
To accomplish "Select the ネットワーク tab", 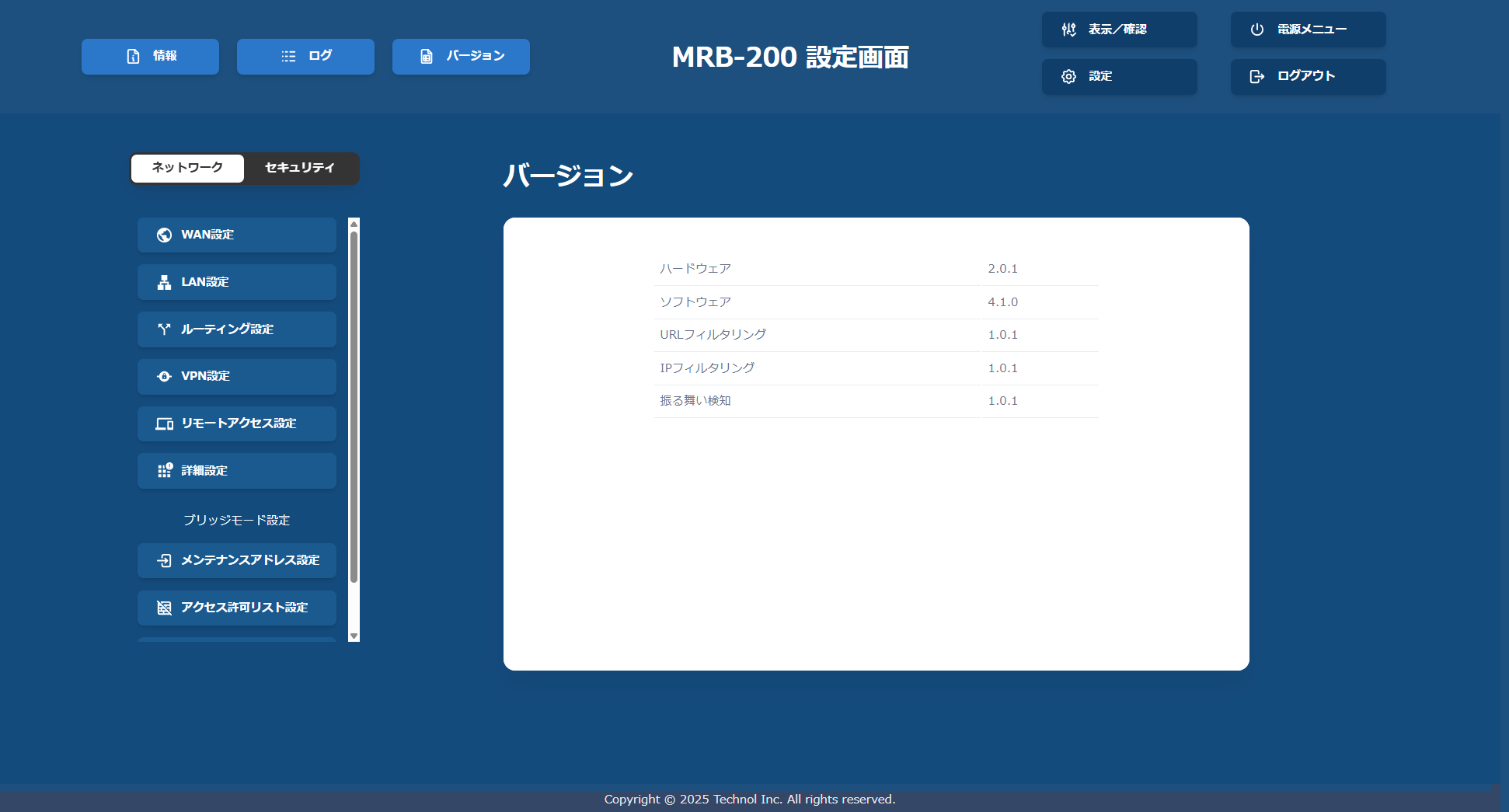I will [x=187, y=168].
